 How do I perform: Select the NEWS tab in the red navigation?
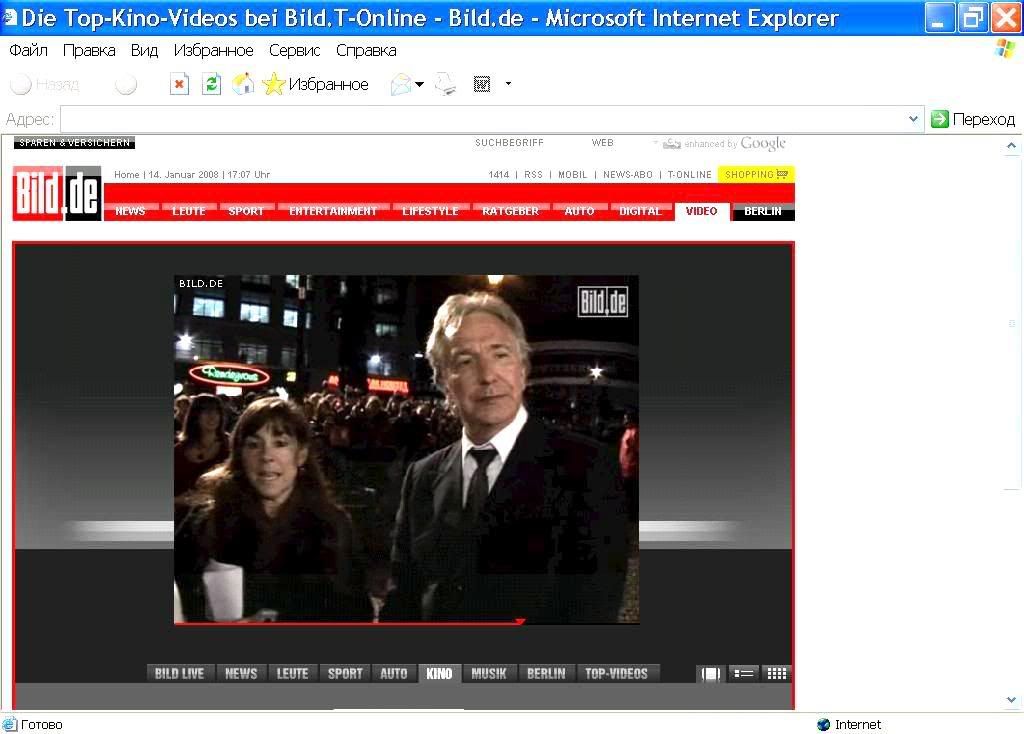coord(130,211)
